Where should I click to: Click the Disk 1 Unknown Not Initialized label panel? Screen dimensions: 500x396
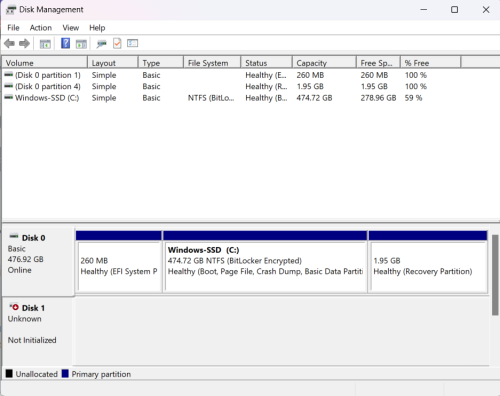click(x=38, y=331)
